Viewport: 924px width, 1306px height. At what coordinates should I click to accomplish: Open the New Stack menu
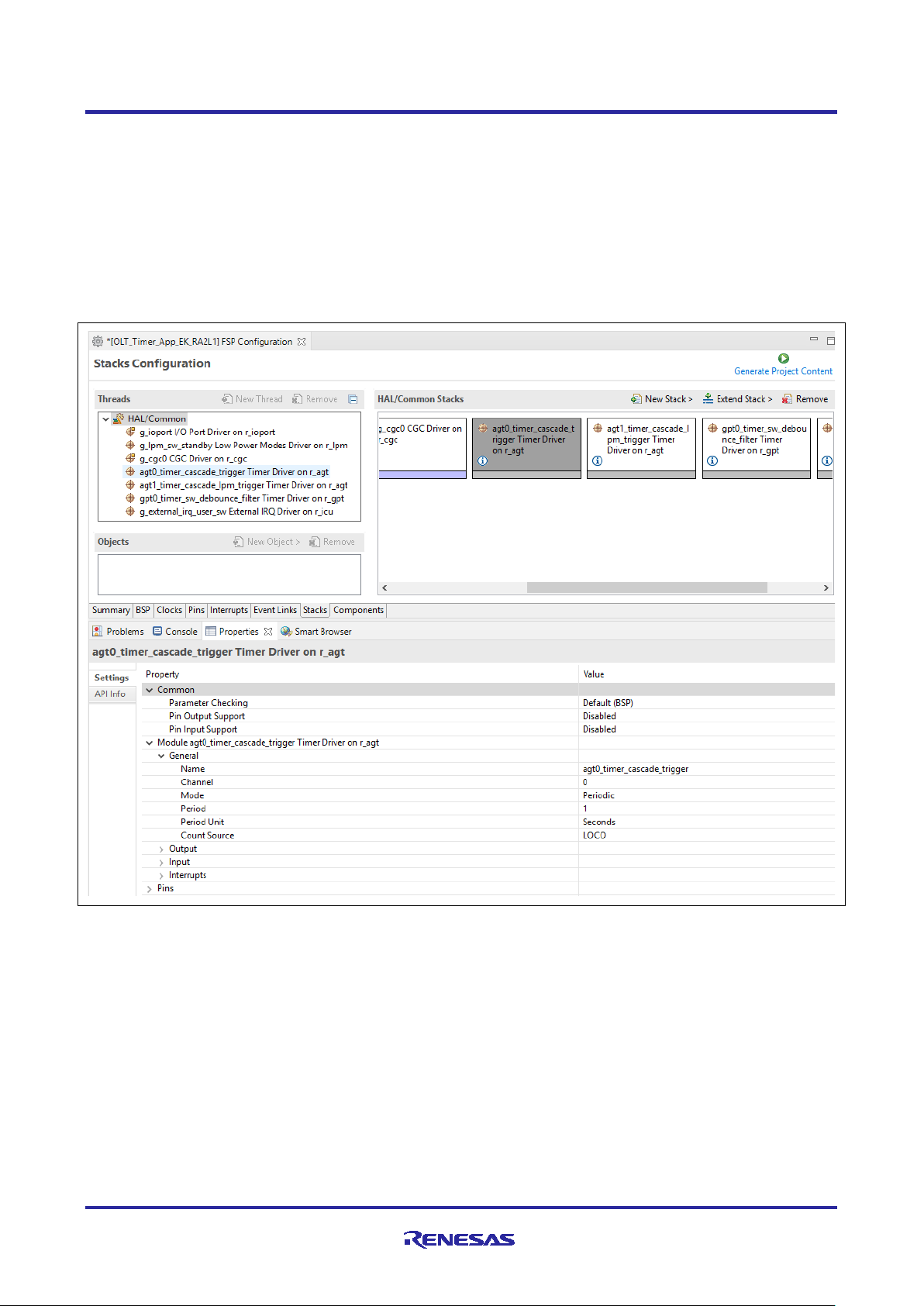[x=662, y=399]
